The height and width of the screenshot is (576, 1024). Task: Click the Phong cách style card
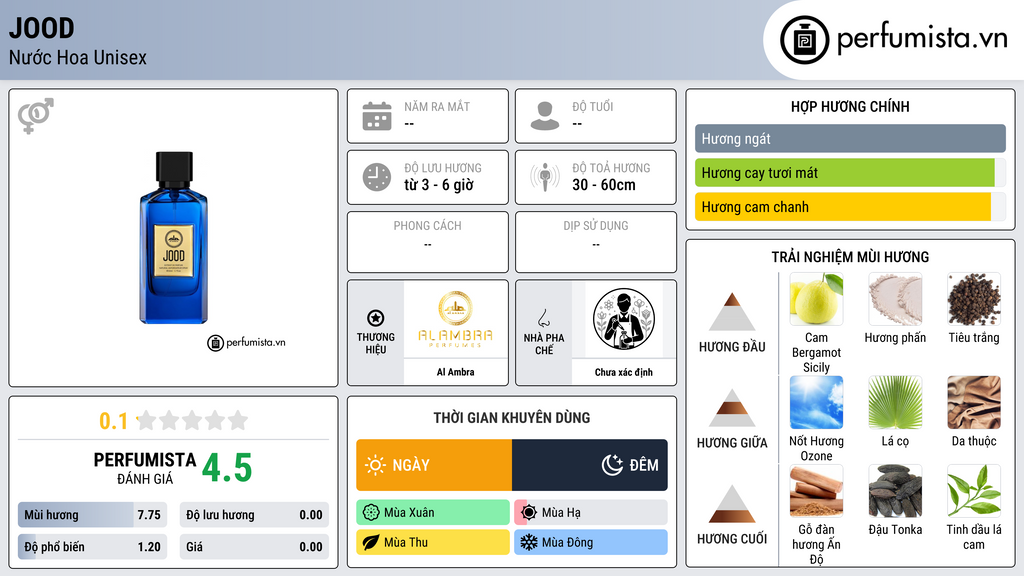(428, 242)
